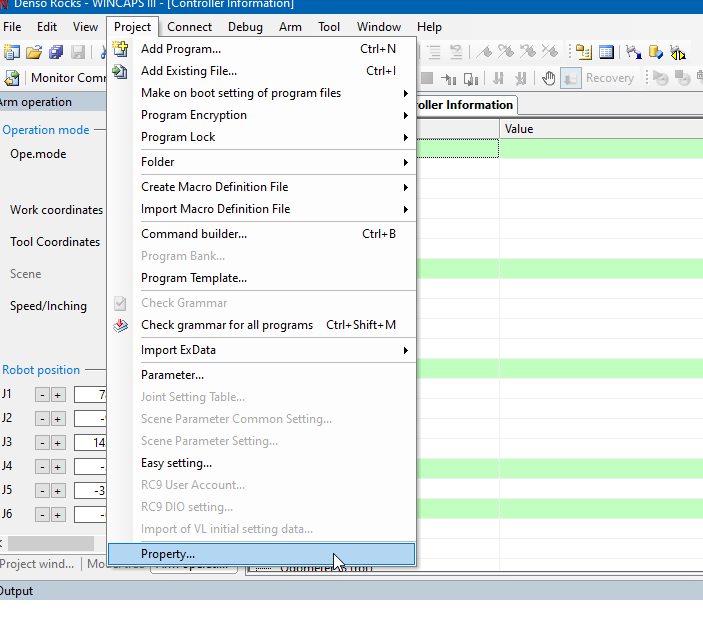Click the Value column header
703x622 pixels.
[x=601, y=129]
